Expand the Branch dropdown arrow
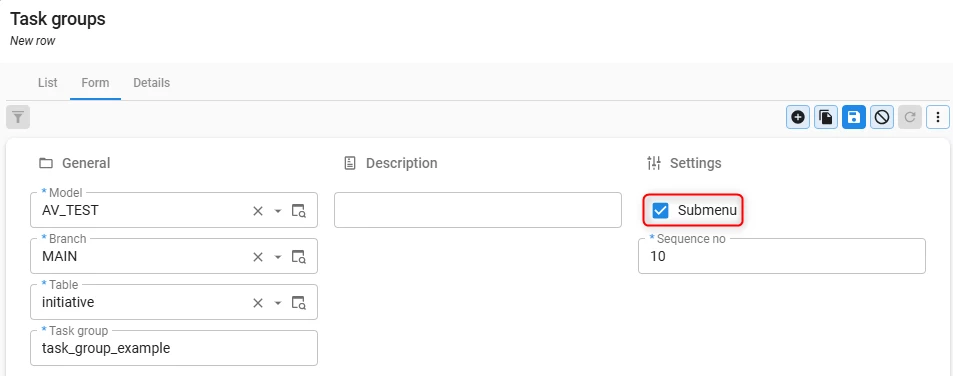 click(x=278, y=258)
